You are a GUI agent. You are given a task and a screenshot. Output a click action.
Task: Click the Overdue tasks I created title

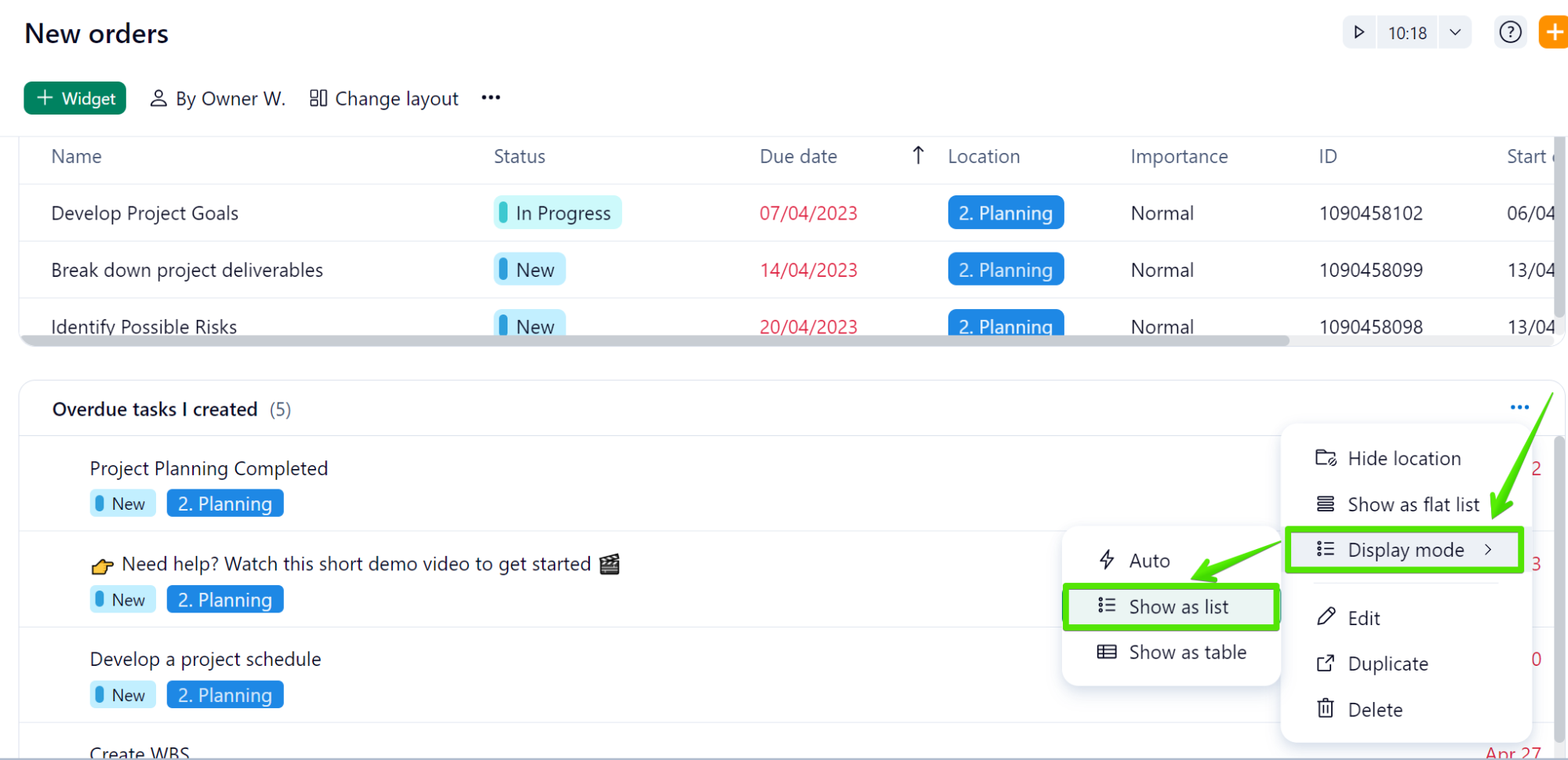click(x=155, y=409)
